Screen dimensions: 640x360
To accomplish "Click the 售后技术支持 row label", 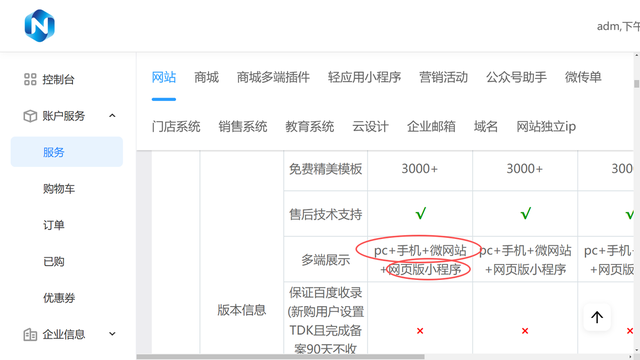I will [326, 214].
